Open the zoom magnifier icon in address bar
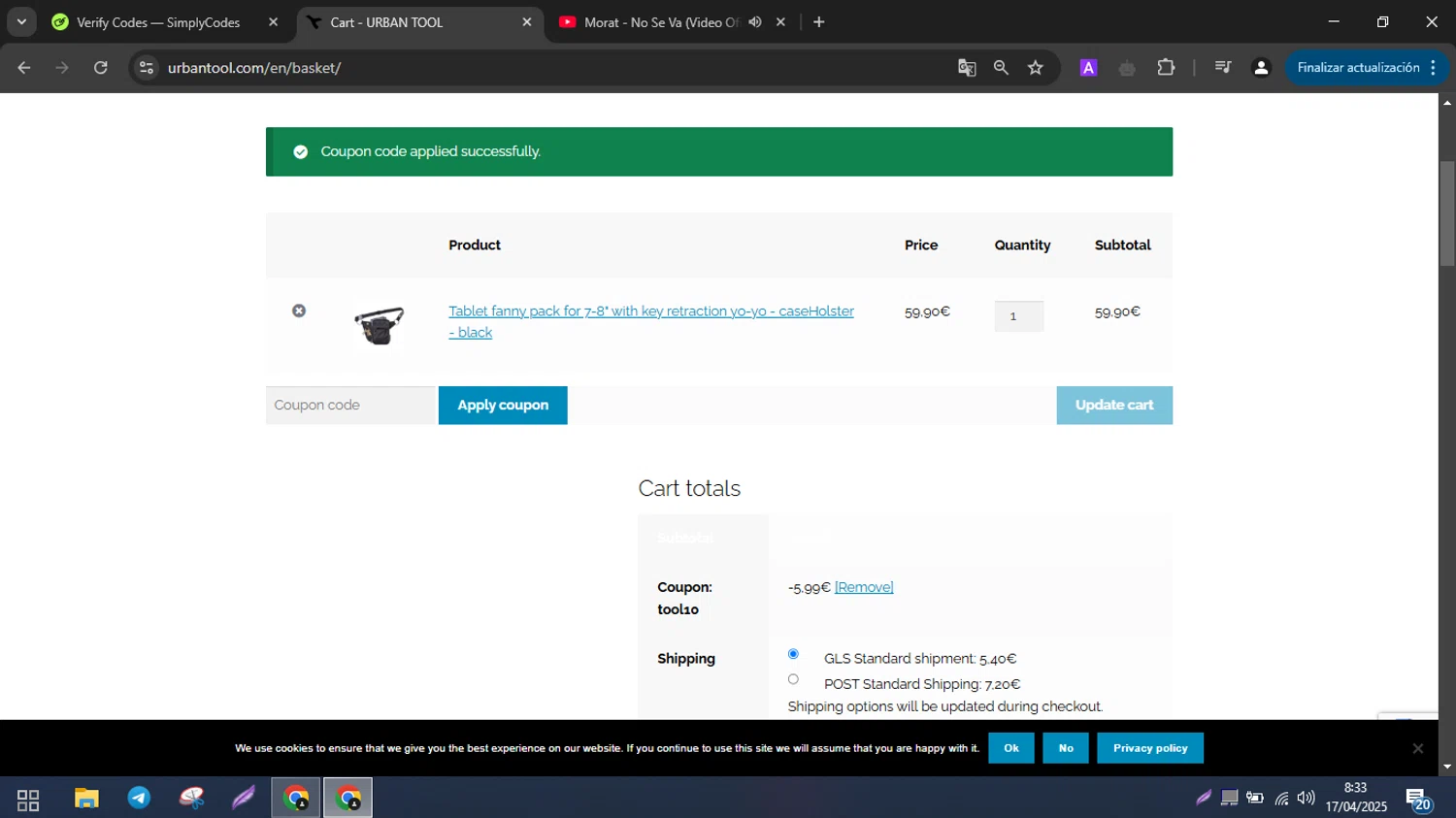This screenshot has height=818, width=1456. click(x=1001, y=68)
